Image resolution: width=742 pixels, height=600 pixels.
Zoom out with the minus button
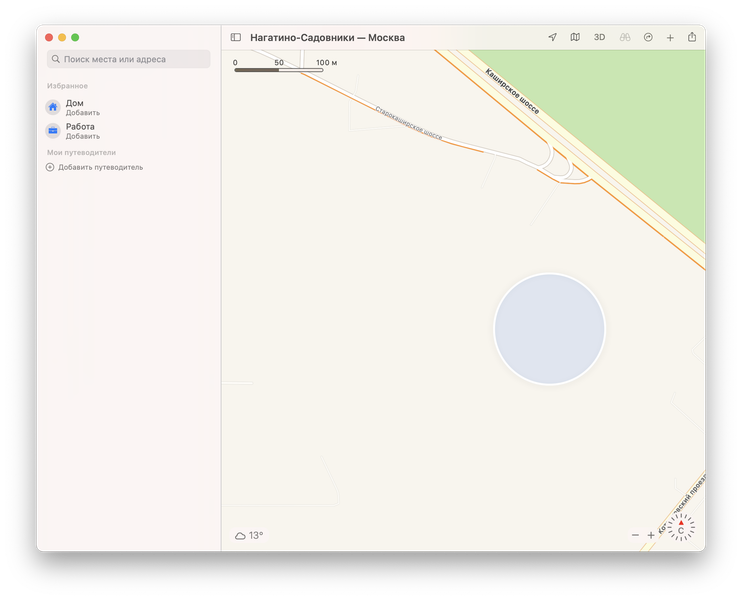pos(635,535)
